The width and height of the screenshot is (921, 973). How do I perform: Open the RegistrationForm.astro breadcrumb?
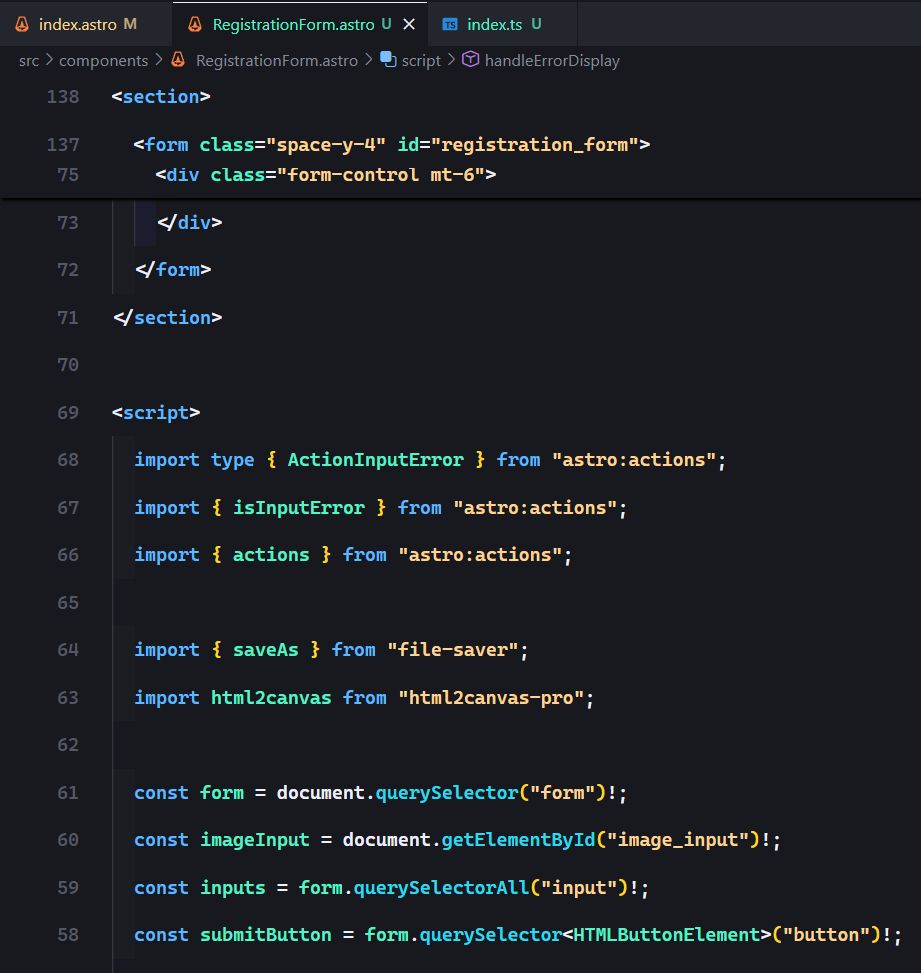click(x=277, y=60)
